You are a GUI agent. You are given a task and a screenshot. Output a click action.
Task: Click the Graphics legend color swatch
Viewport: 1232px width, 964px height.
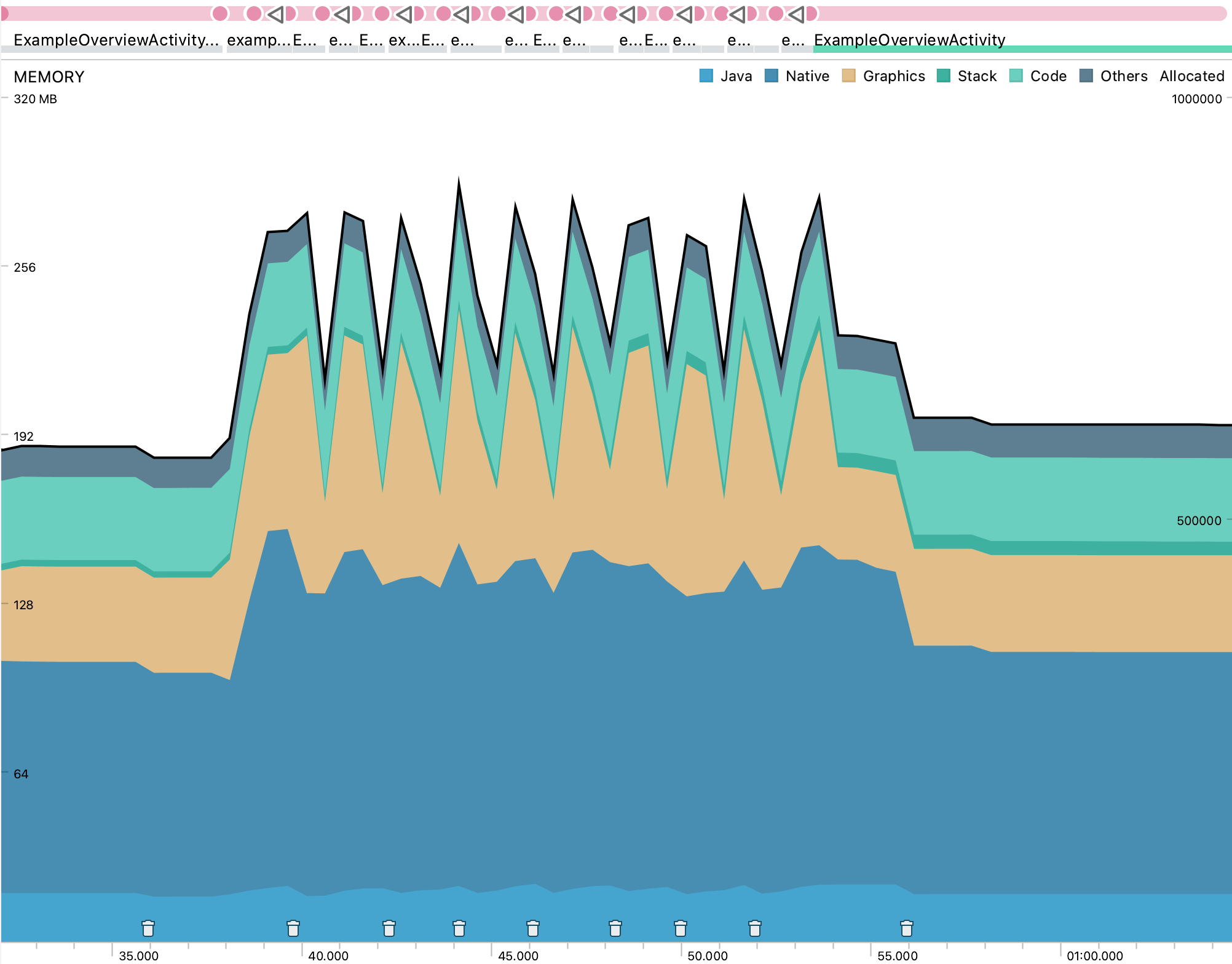[849, 76]
